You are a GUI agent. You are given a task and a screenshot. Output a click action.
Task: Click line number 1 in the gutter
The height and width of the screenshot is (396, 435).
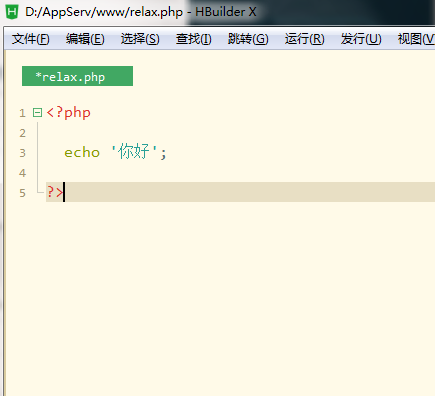(22, 113)
